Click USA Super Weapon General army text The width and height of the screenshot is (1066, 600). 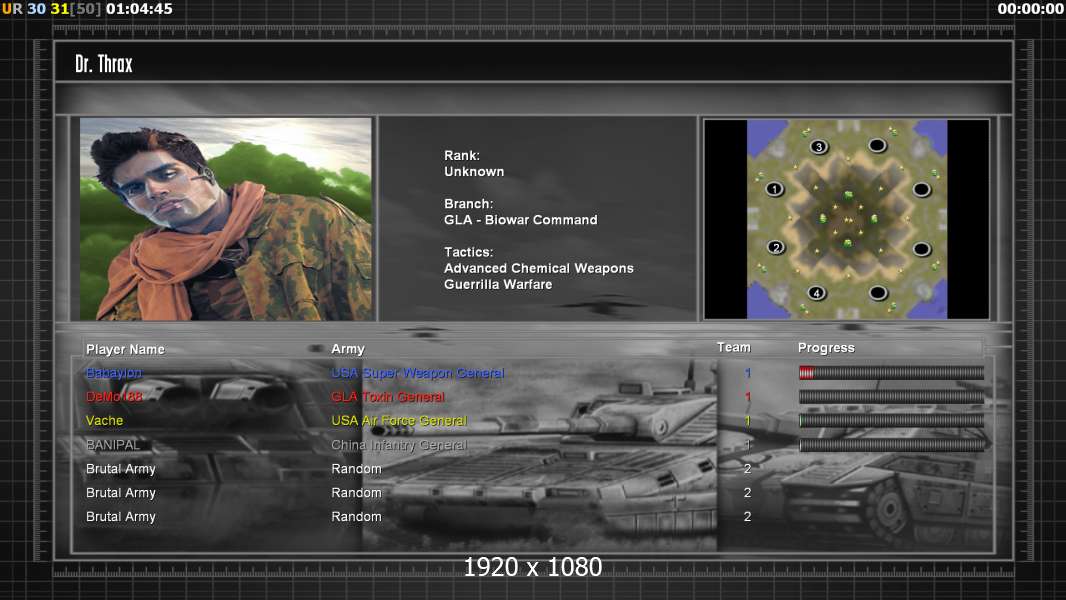click(417, 372)
